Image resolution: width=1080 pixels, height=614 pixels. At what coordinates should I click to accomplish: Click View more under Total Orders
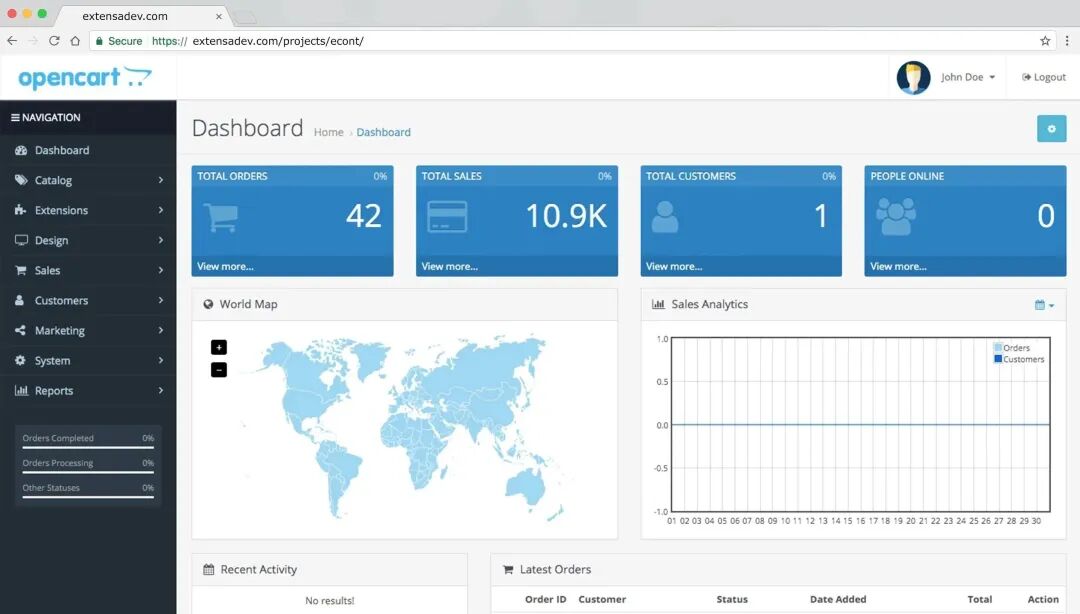pos(225,267)
